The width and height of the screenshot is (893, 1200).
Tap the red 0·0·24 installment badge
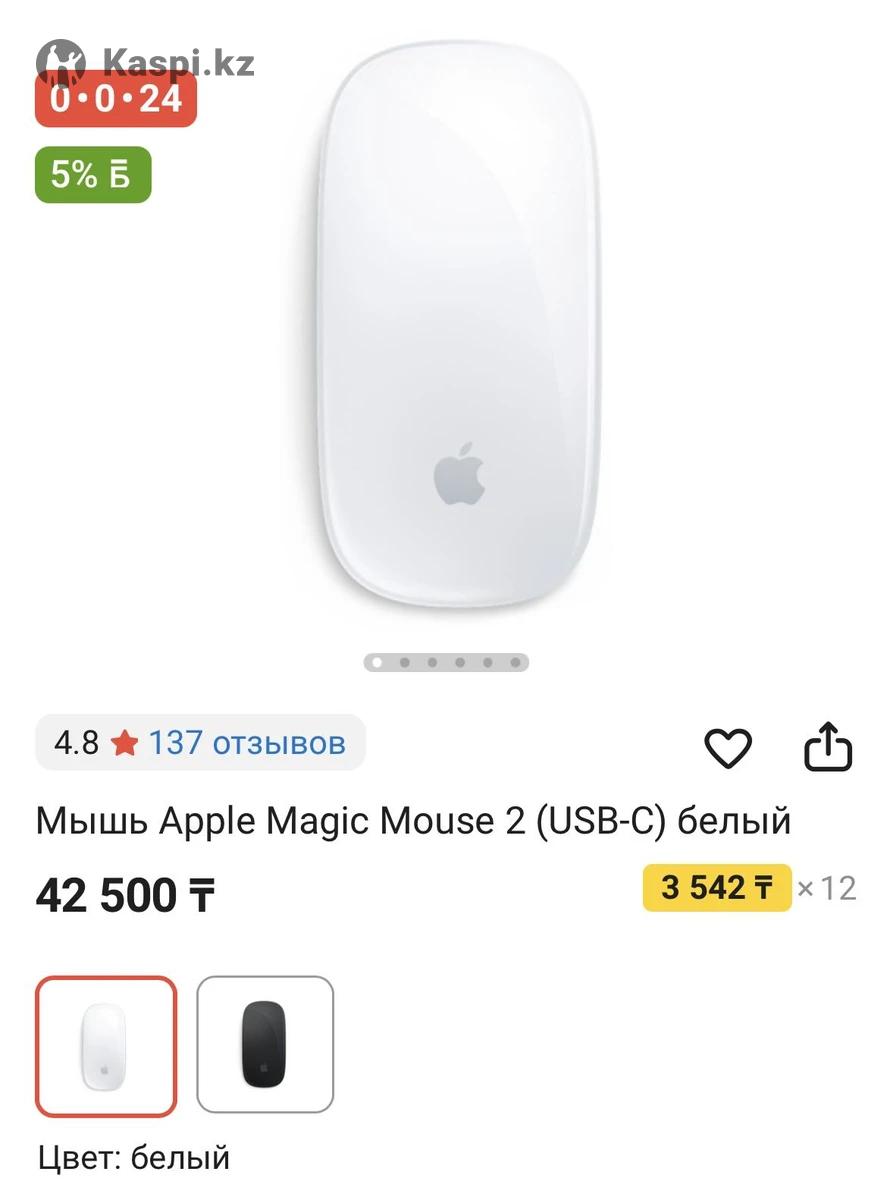click(116, 101)
